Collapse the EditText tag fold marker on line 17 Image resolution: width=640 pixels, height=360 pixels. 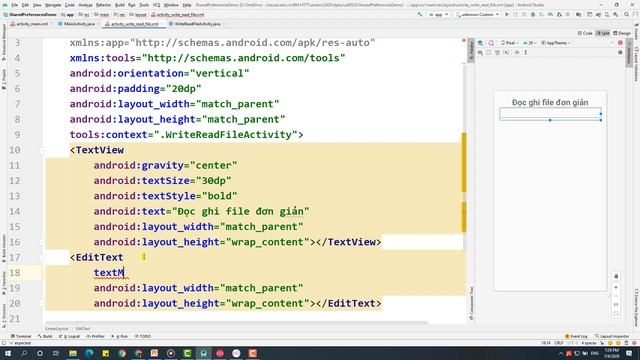(42, 258)
